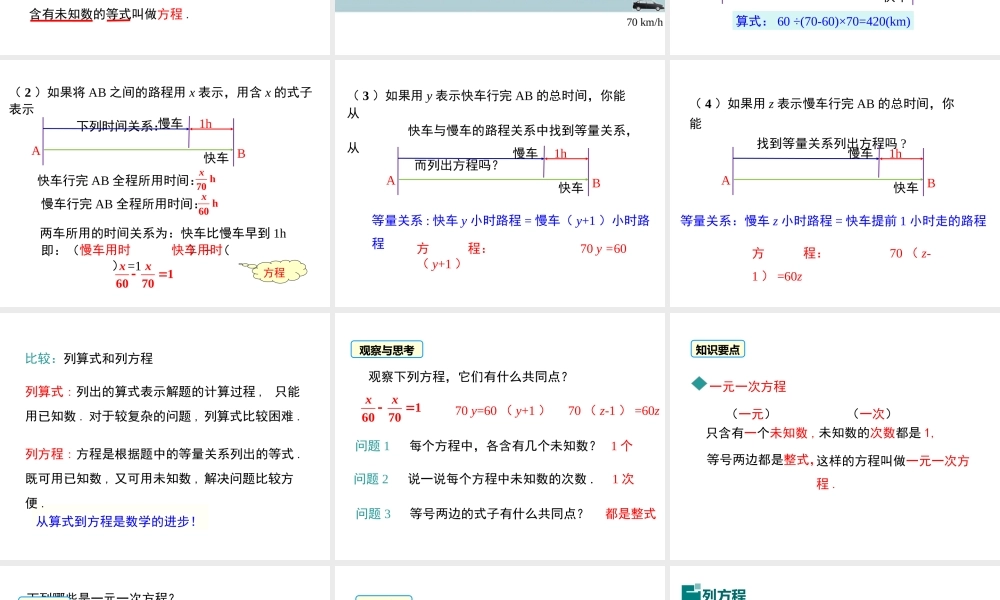Click the 观察与思考 badge label

pos(386,349)
